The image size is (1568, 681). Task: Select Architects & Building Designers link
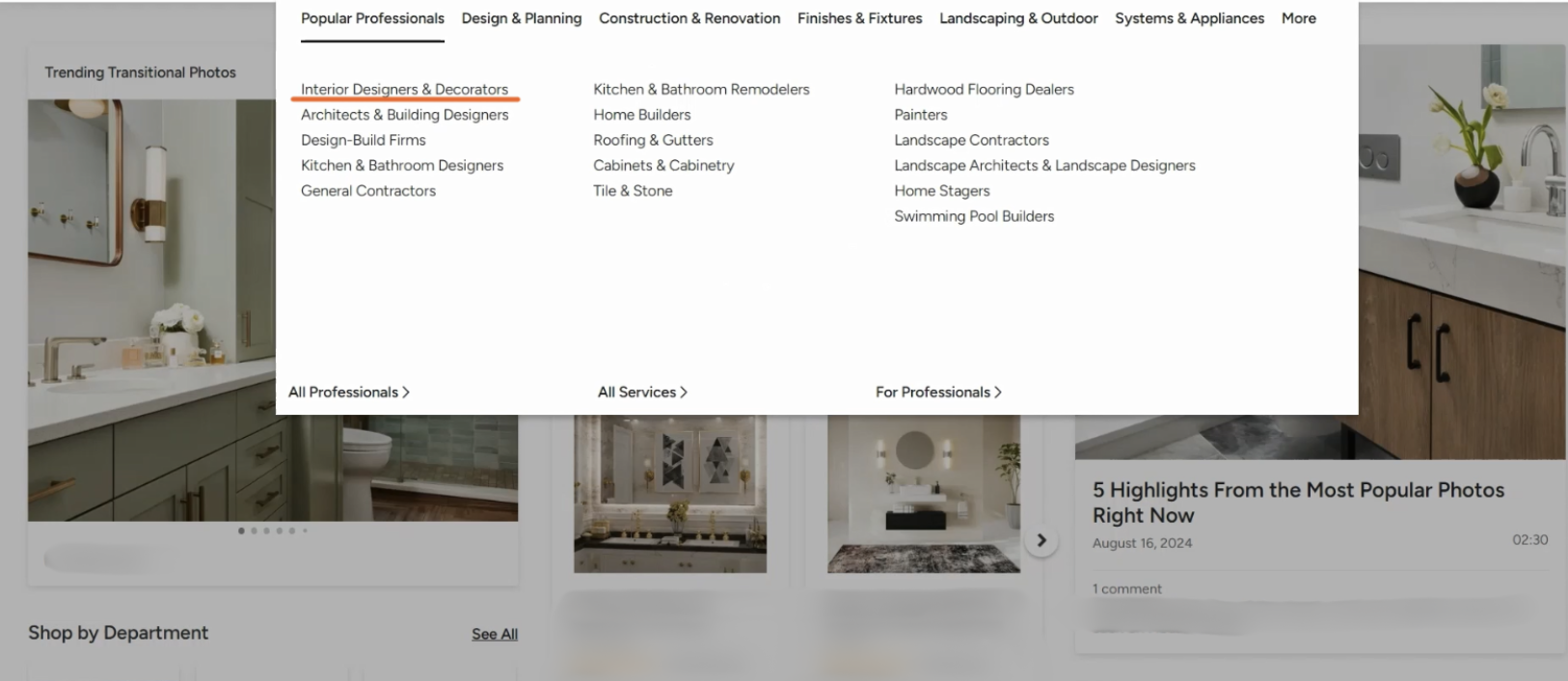pos(404,115)
